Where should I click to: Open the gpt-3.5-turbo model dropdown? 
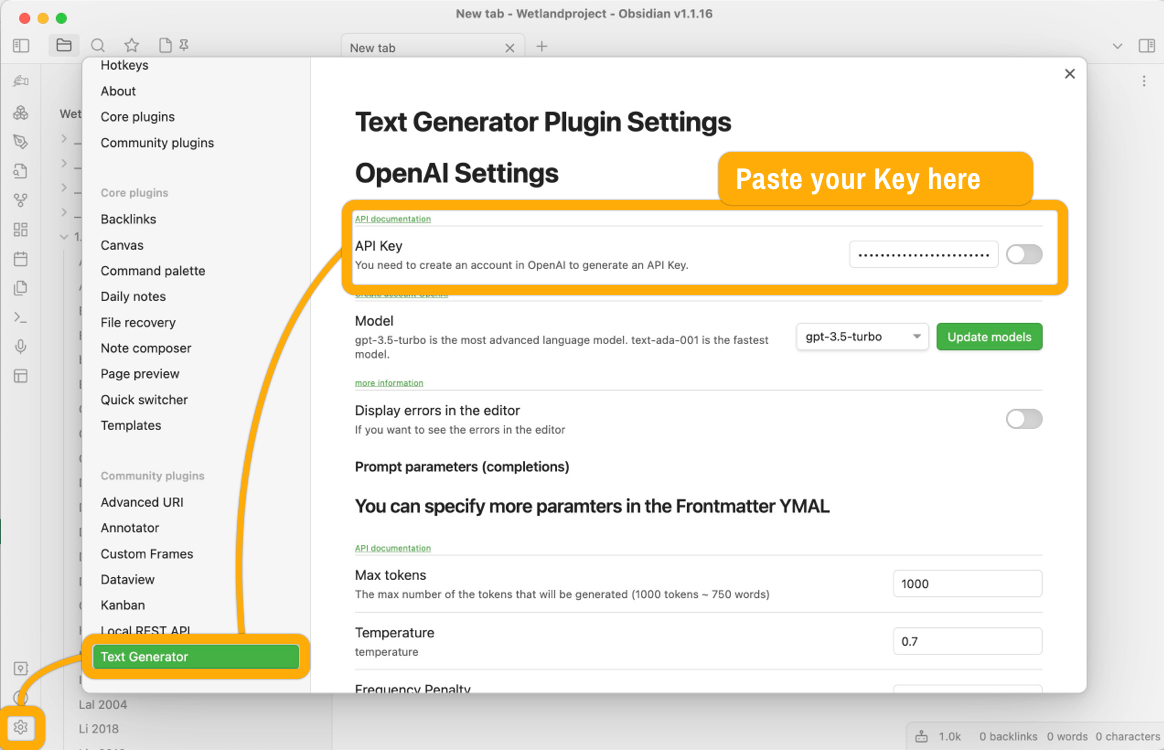pos(862,336)
